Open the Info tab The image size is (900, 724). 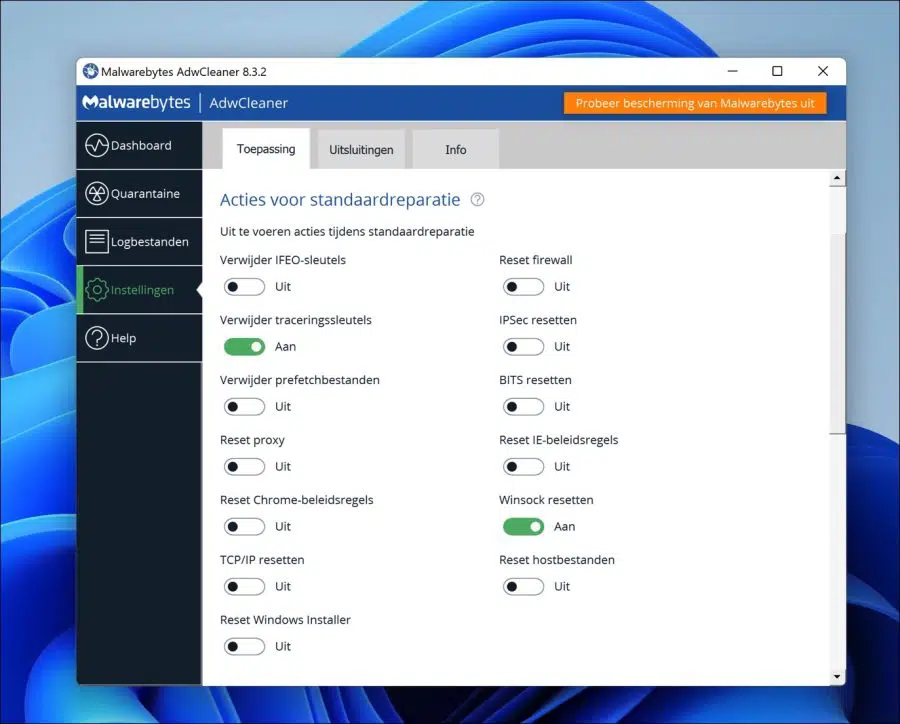(x=456, y=150)
